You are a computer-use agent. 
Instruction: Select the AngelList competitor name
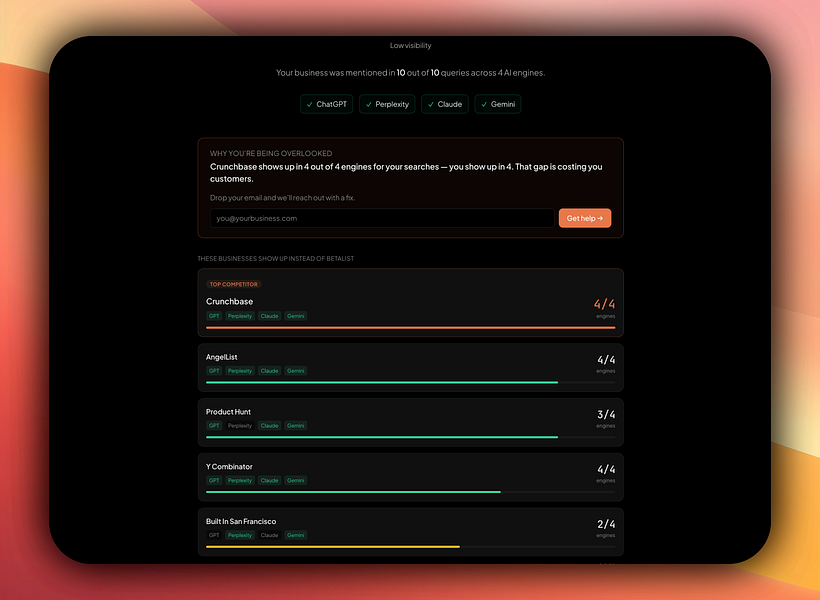[222, 357]
